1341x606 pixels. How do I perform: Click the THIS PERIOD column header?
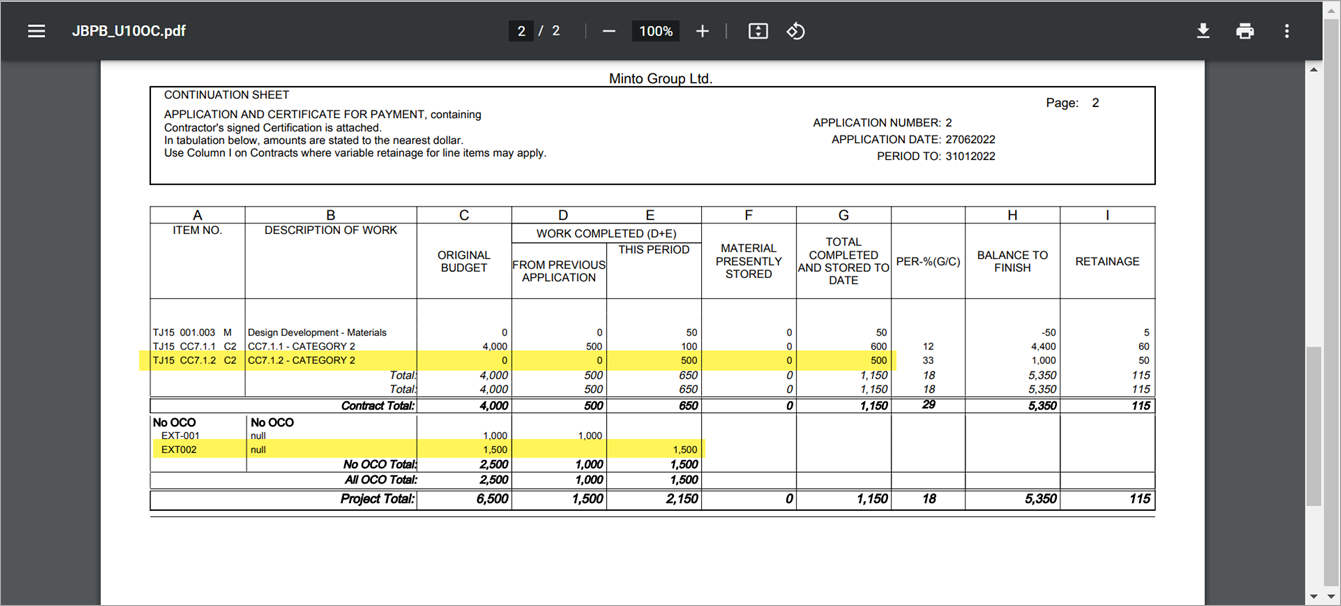pos(654,250)
